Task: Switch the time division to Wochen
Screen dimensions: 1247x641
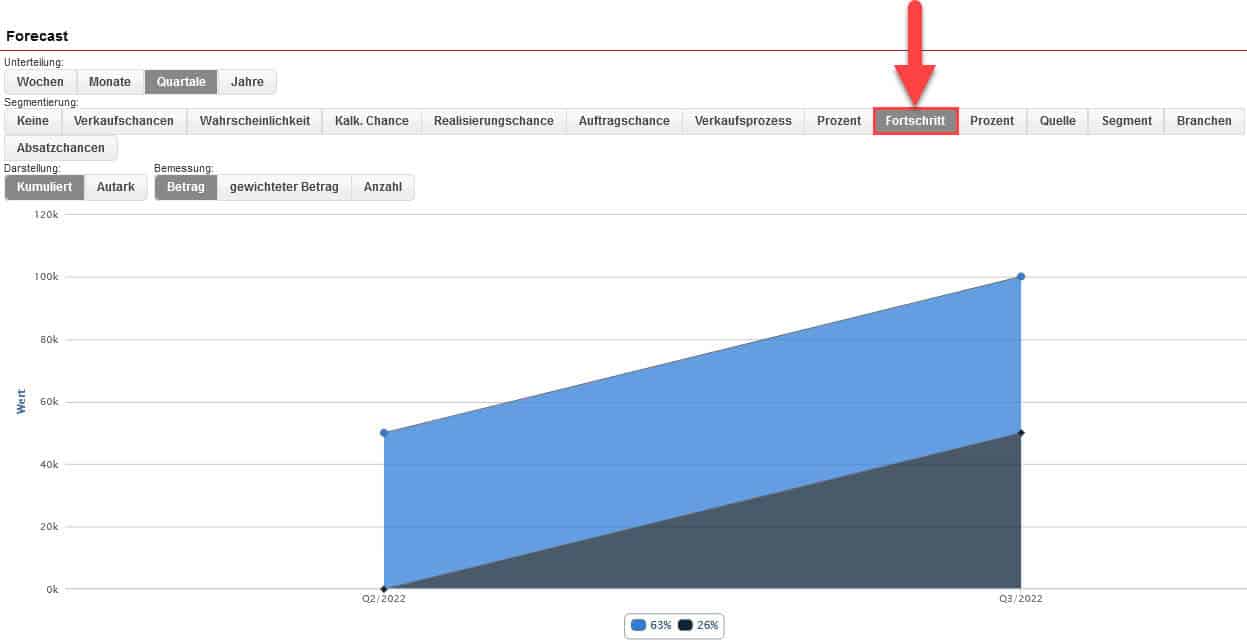Action: [40, 82]
